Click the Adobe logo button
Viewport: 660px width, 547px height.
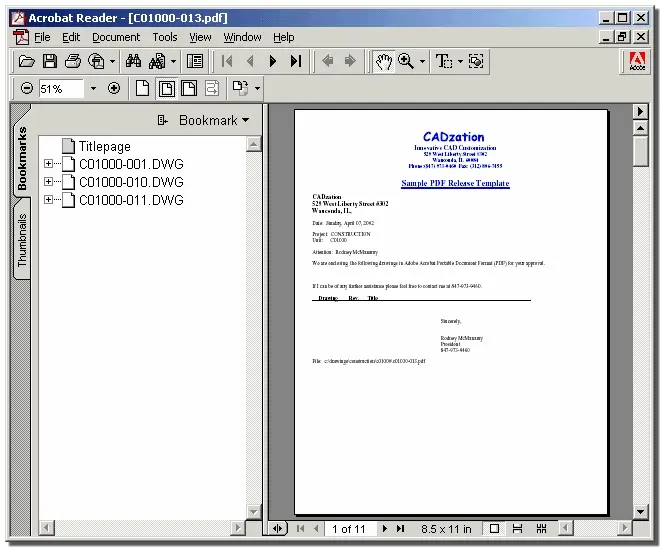point(637,61)
